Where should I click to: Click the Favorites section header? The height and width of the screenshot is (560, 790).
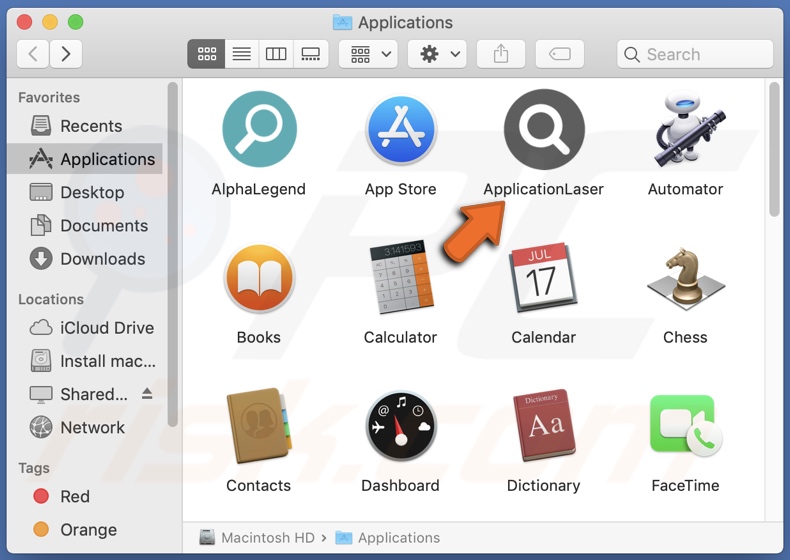tap(49, 97)
